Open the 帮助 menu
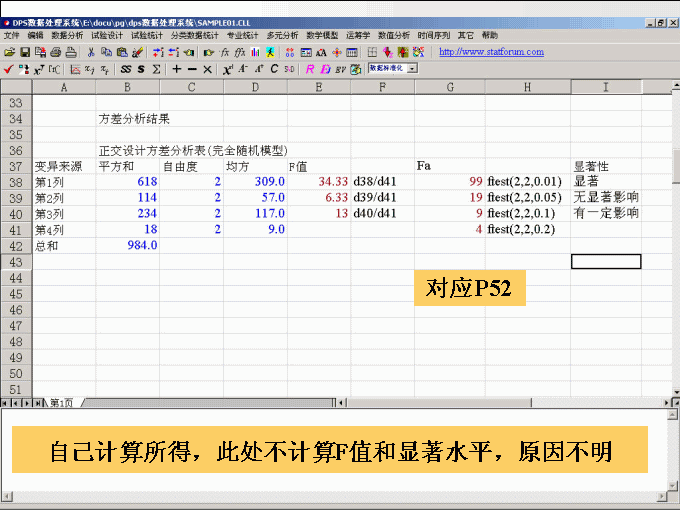Screen dimensions: 680x510 [490, 35]
